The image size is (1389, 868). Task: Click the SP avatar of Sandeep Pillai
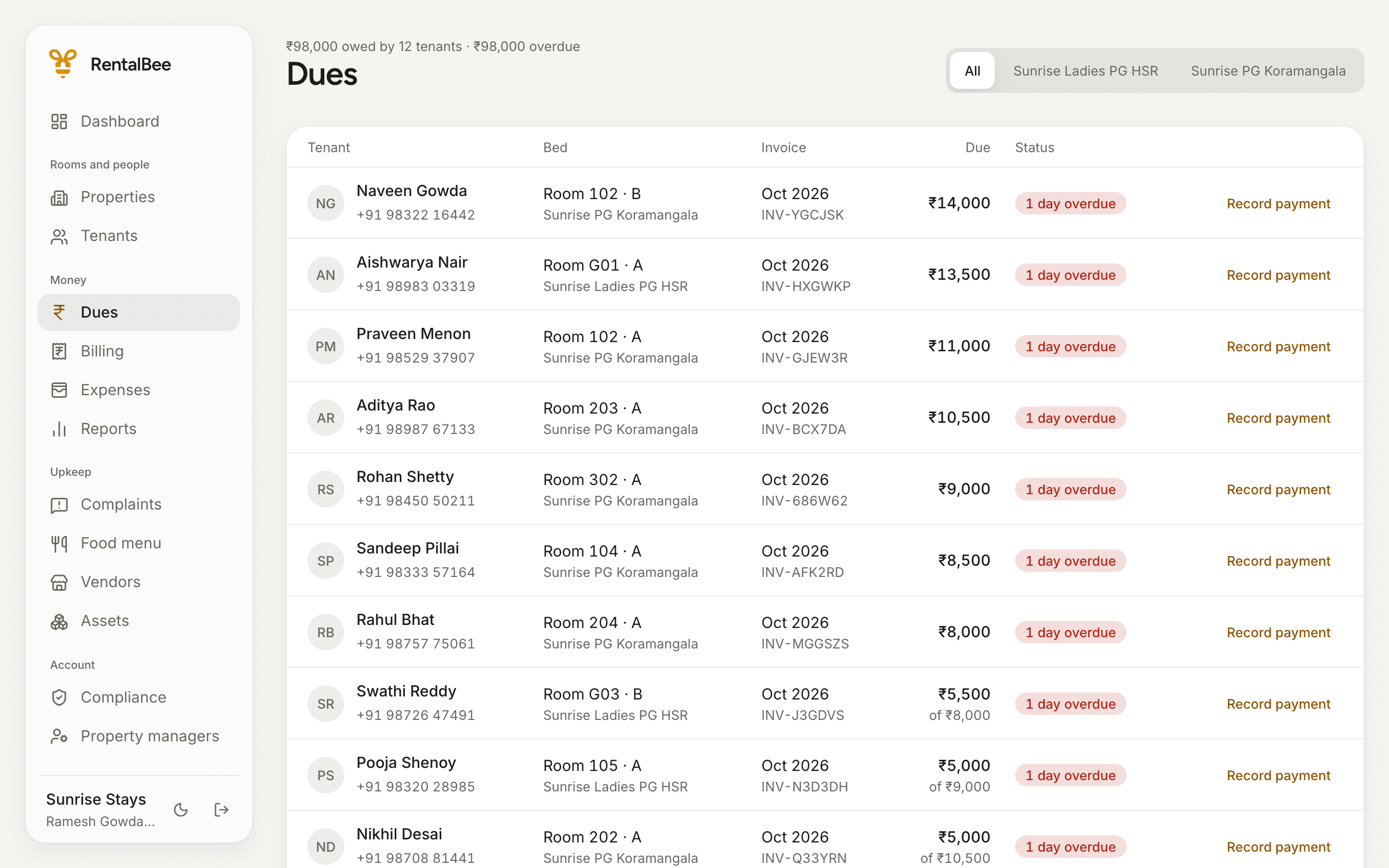tap(325, 561)
